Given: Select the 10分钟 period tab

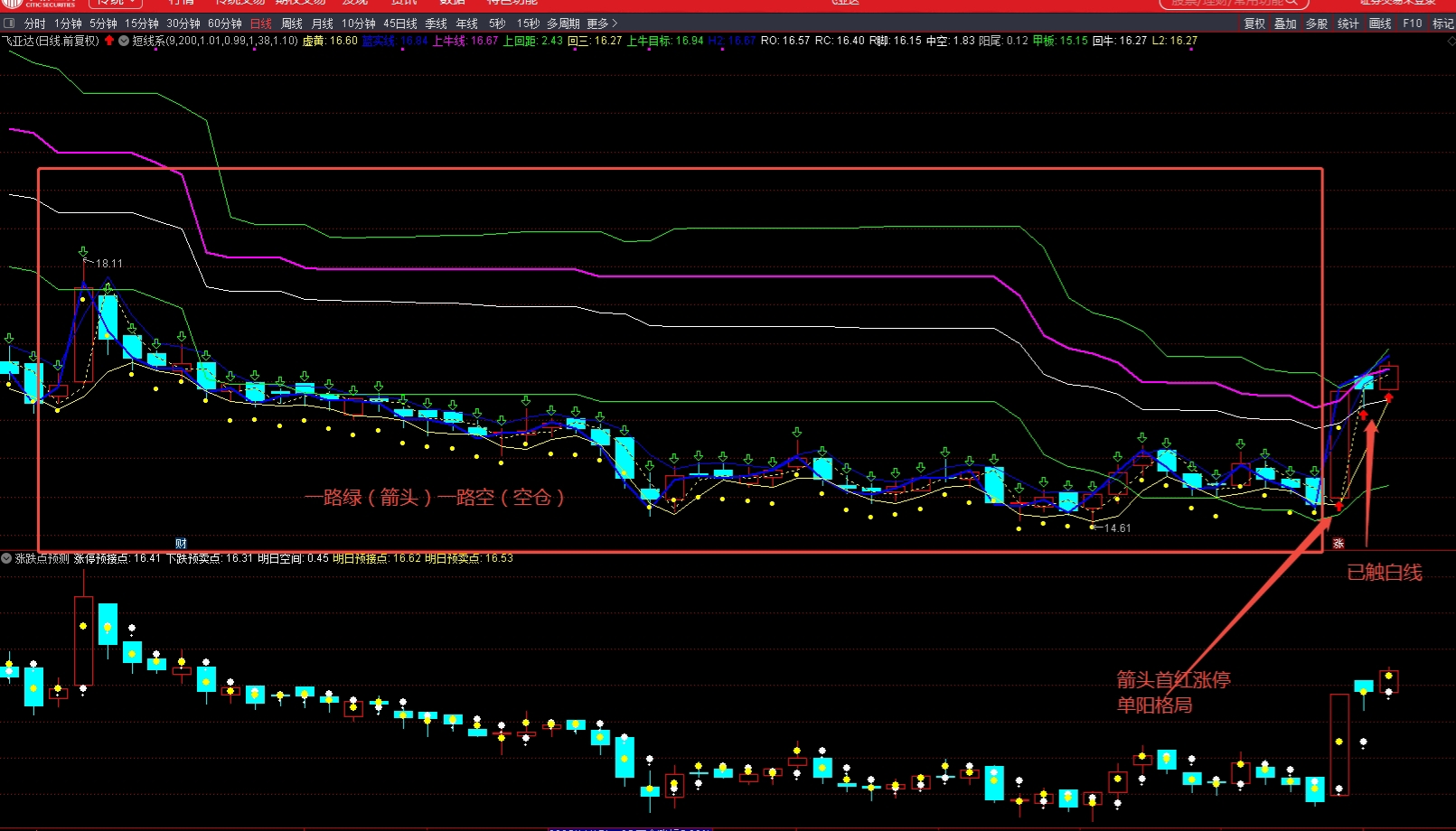Looking at the screenshot, I should click(359, 23).
